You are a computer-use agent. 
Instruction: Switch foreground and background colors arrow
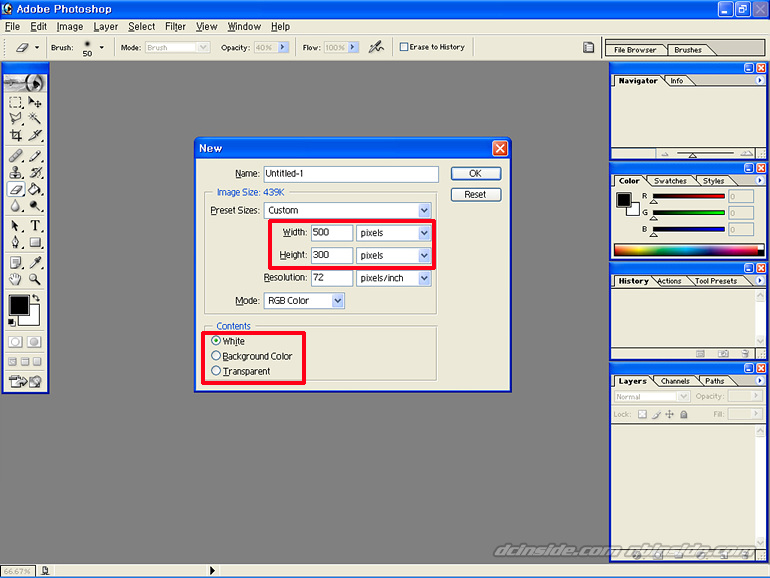tap(36, 298)
